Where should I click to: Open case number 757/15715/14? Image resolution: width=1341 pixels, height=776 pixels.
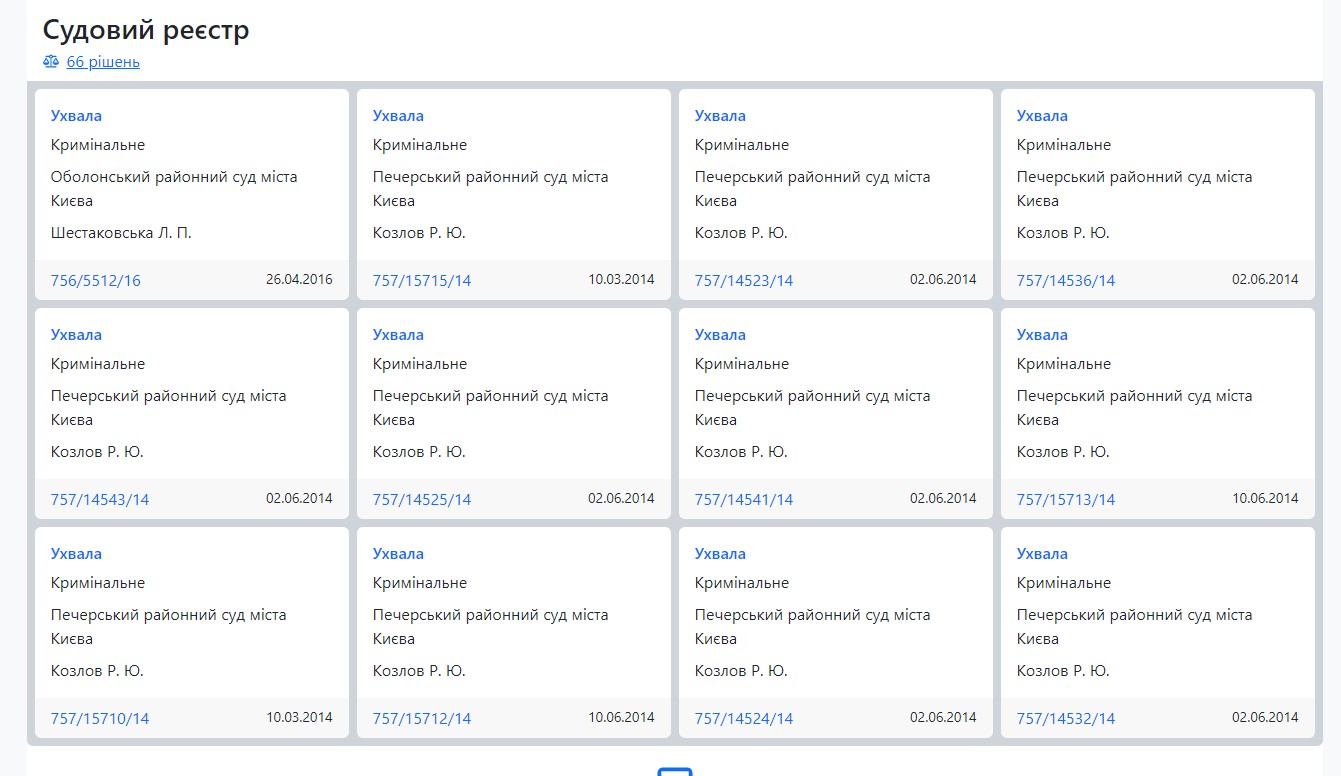422,281
